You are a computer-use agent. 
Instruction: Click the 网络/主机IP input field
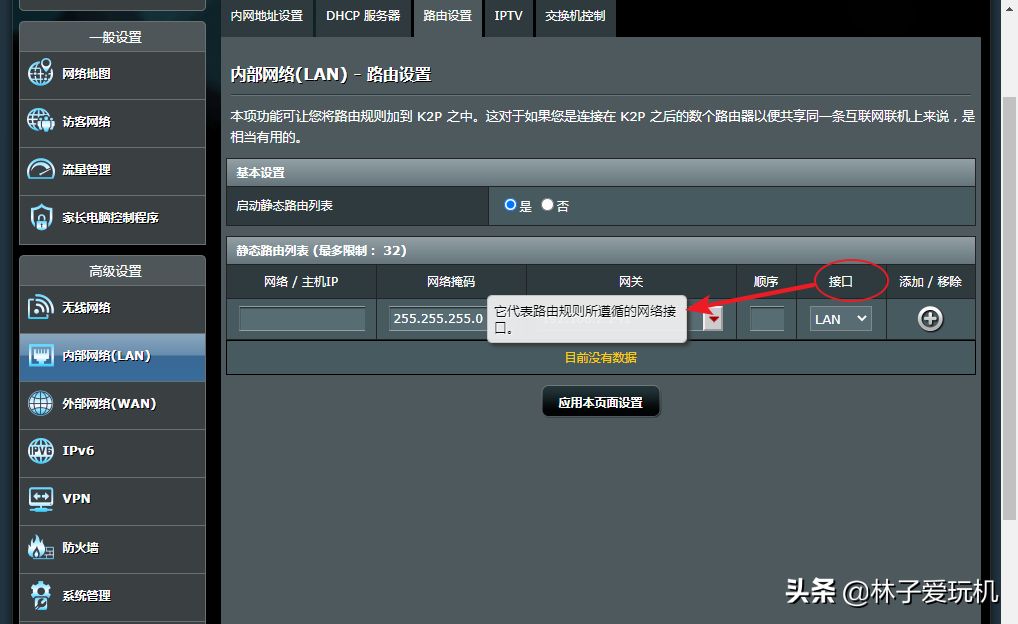(302, 319)
